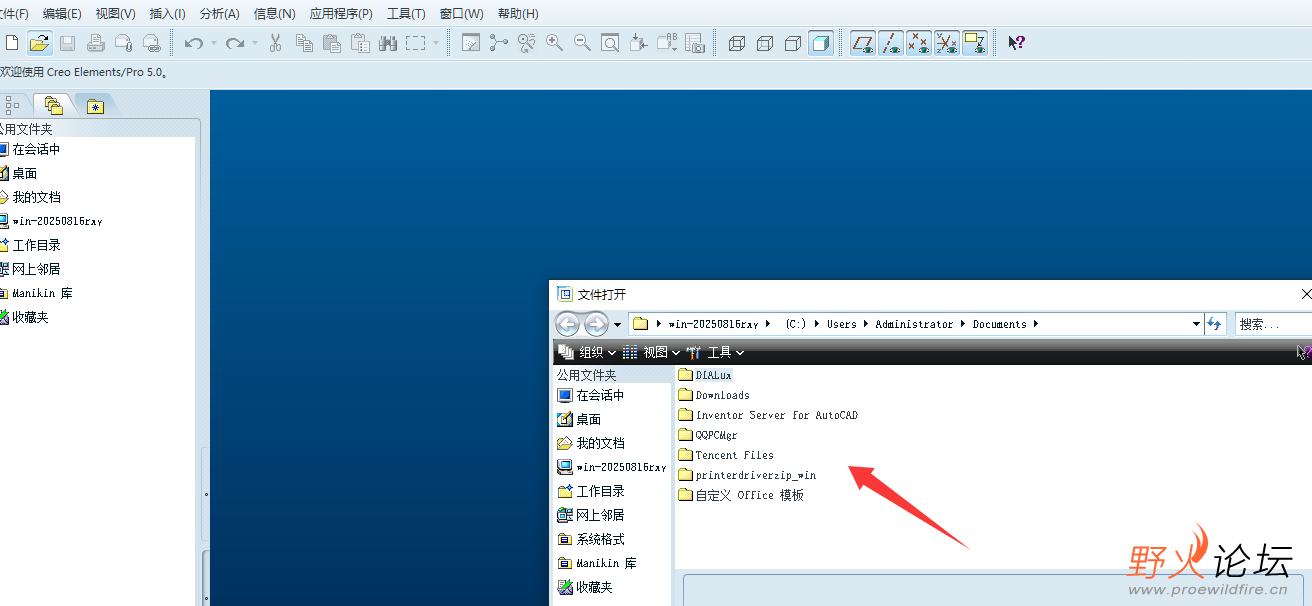Open recent locations arrow beside Forward
Image resolution: width=1312 pixels, height=606 pixels.
click(x=617, y=324)
